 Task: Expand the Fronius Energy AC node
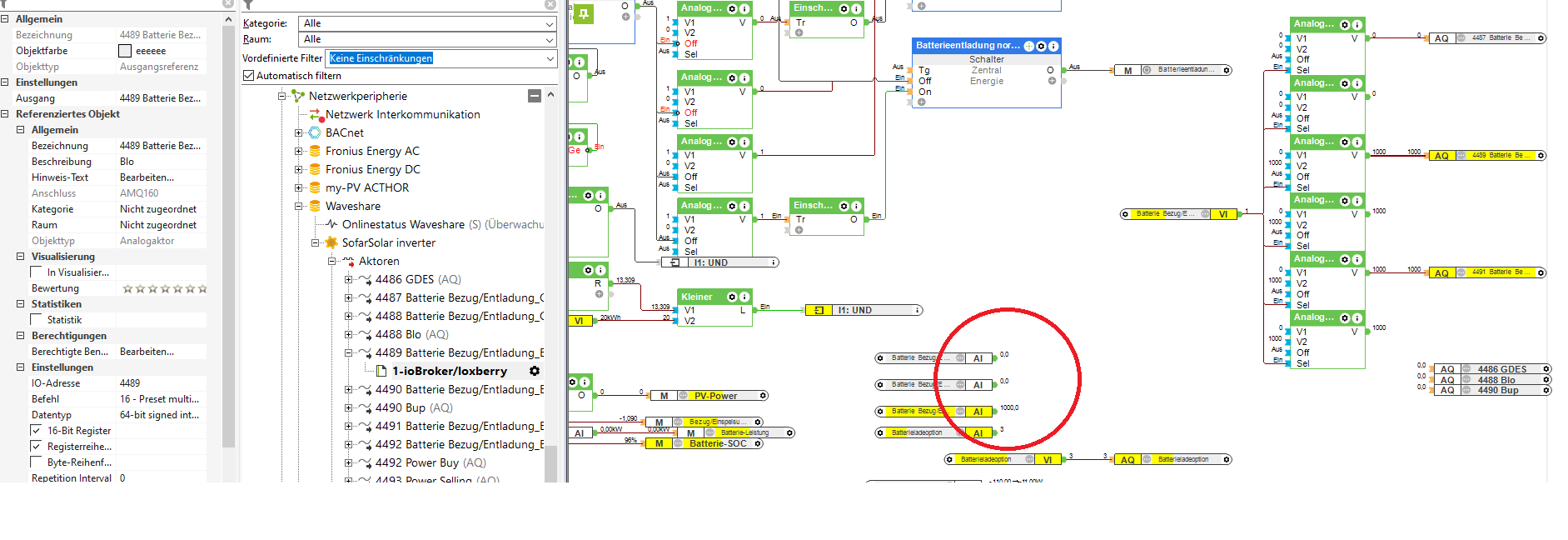(x=298, y=151)
